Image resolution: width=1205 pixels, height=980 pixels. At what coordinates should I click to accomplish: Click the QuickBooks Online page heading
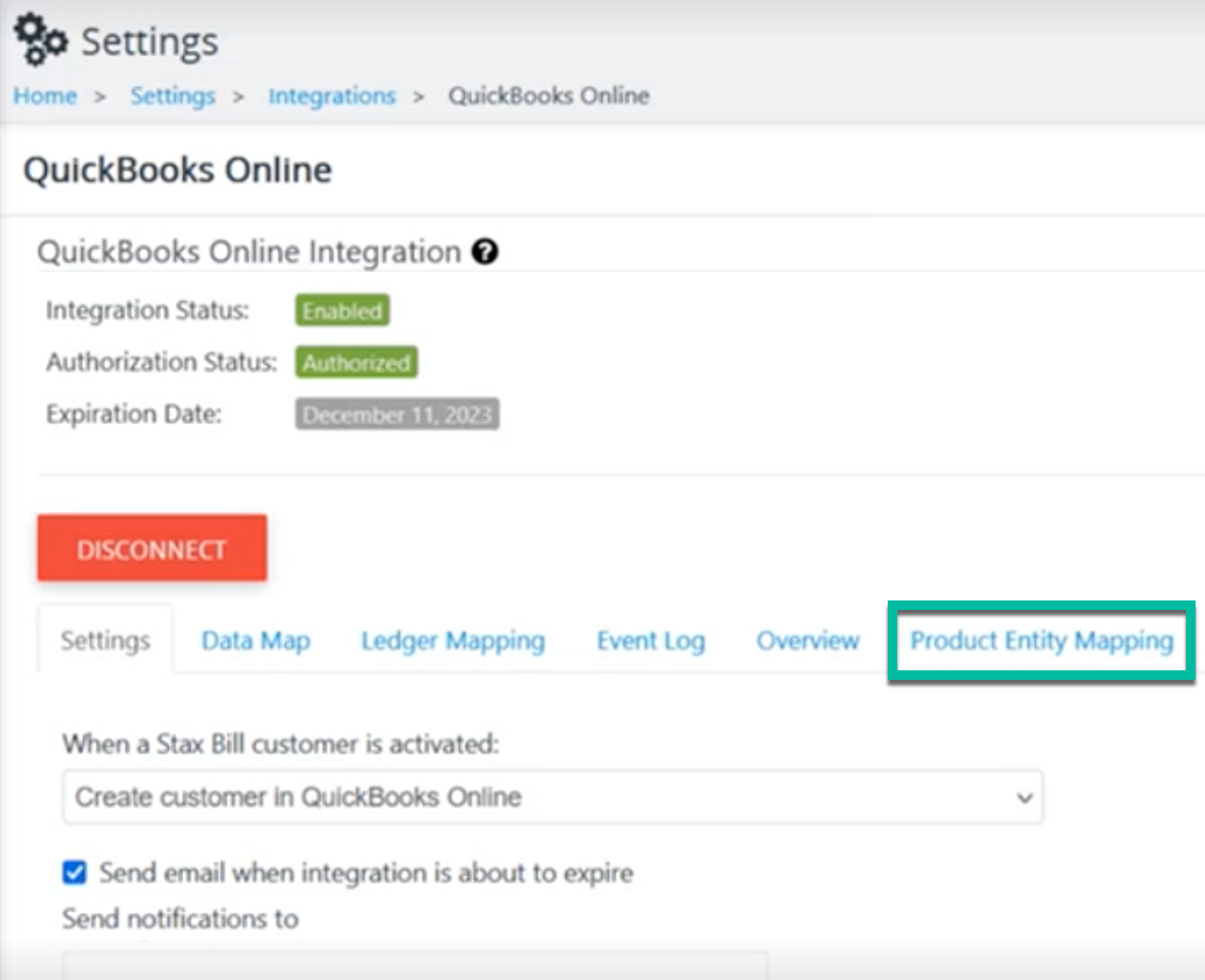(178, 170)
